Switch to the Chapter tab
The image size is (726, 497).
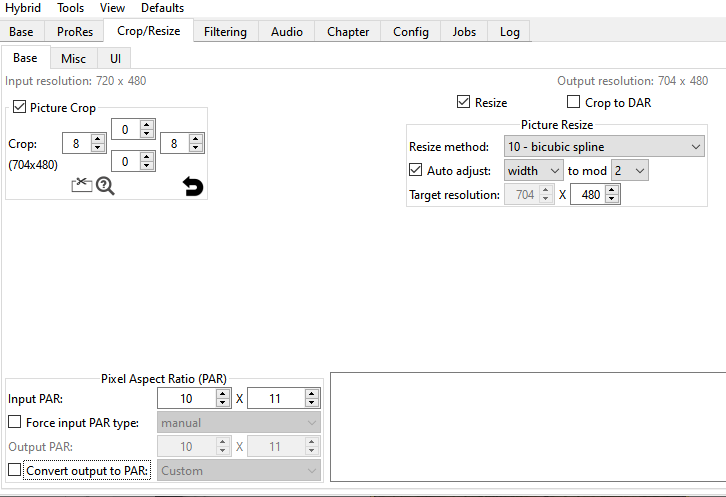(348, 31)
